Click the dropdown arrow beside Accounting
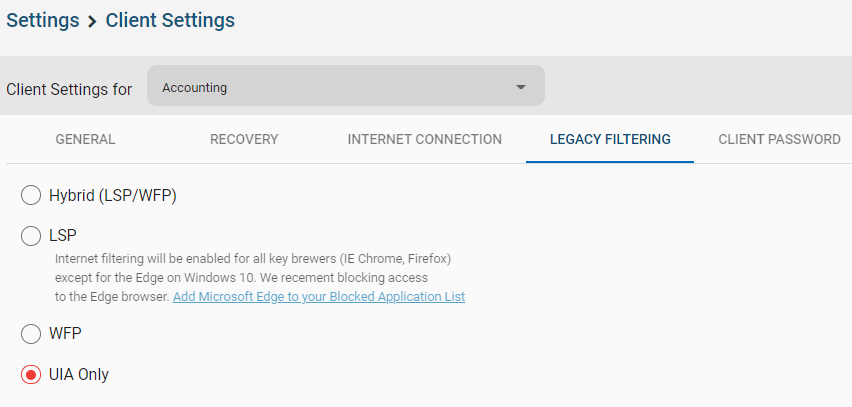This screenshot has height=407, width=852. point(521,87)
